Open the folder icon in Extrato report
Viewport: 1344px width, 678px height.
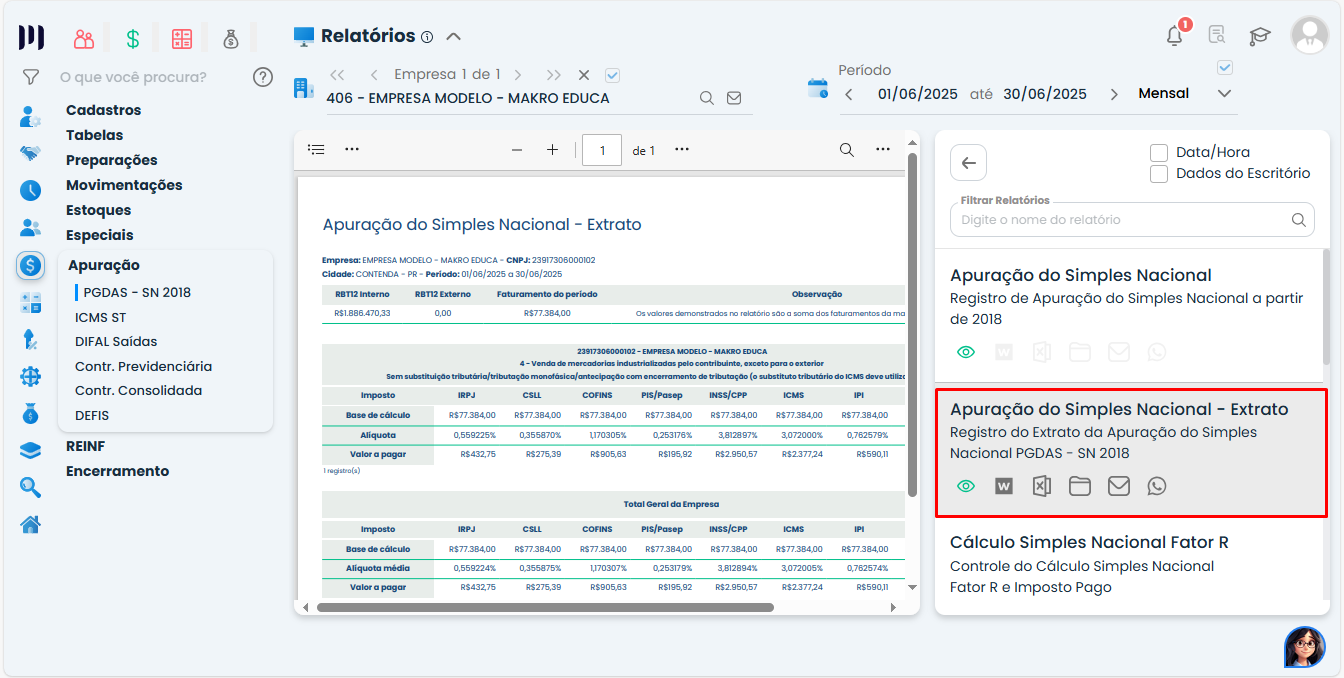point(1080,486)
